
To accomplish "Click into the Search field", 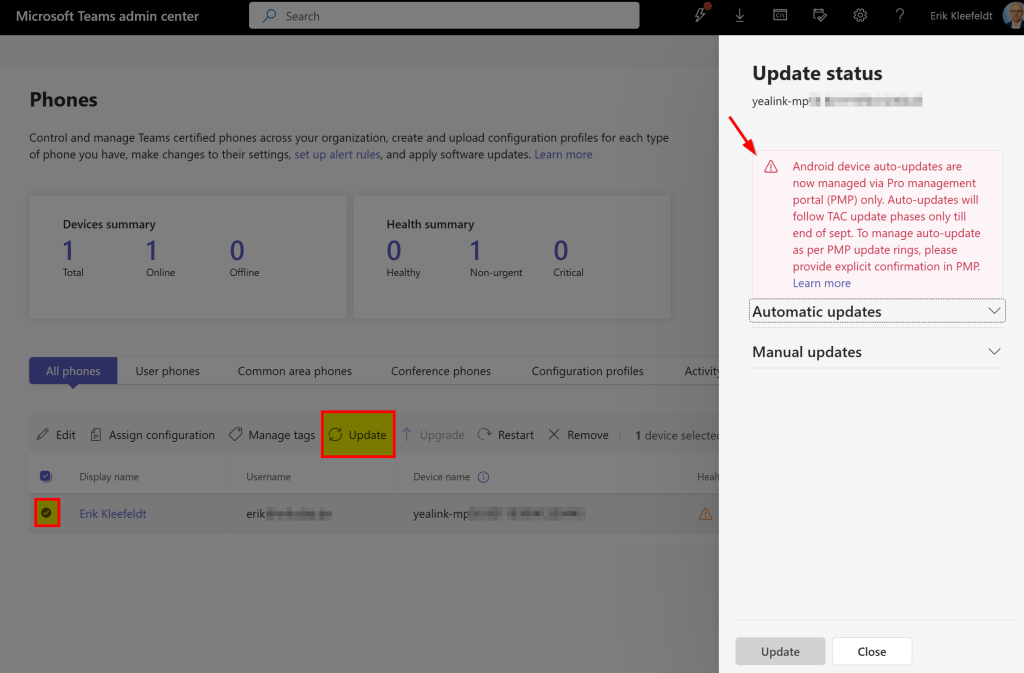I will pyautogui.click(x=444, y=16).
